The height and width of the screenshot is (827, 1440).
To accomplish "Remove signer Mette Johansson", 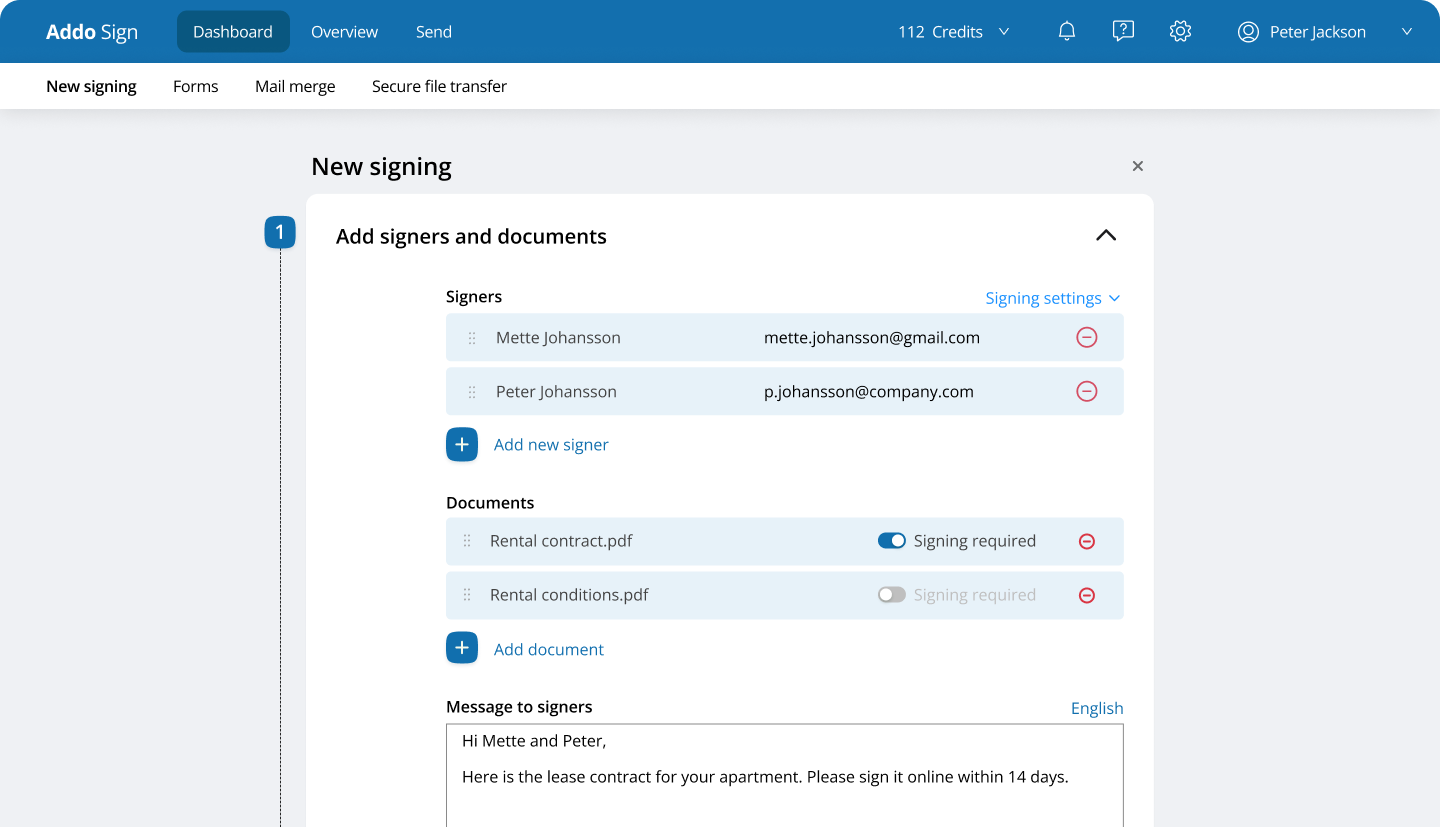I will point(1087,338).
